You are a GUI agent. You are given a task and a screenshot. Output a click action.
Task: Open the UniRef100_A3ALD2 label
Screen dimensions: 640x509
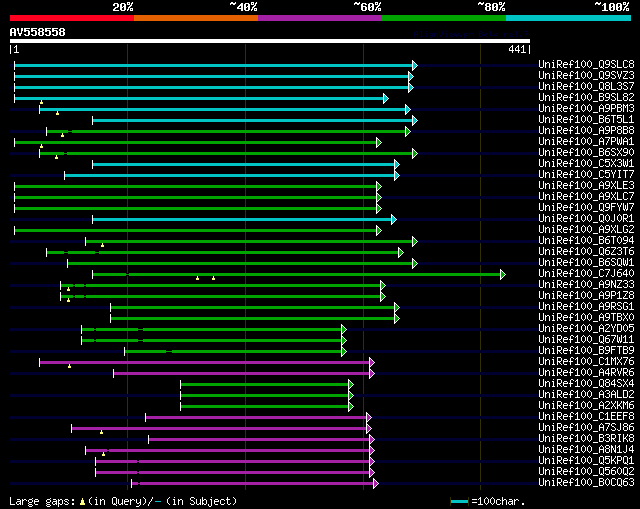(x=586, y=395)
